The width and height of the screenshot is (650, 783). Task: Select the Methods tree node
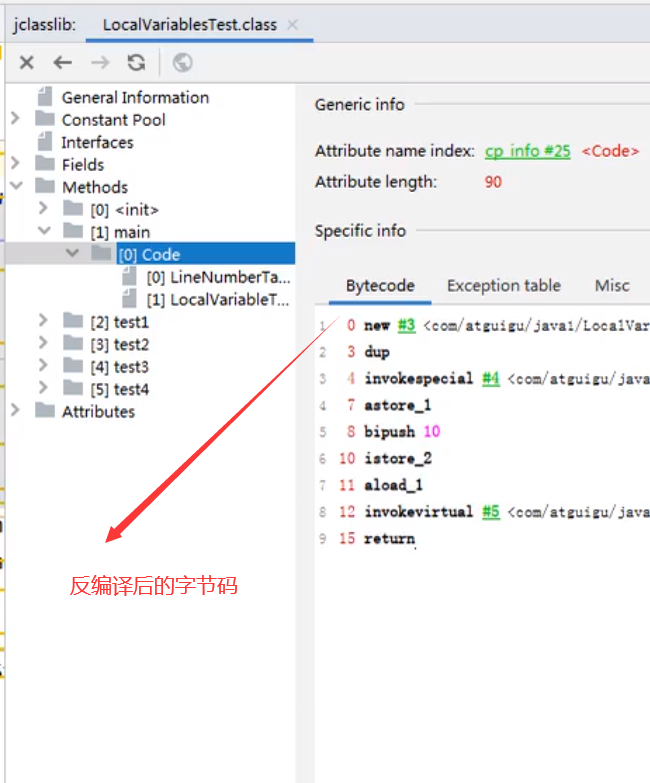(95, 187)
